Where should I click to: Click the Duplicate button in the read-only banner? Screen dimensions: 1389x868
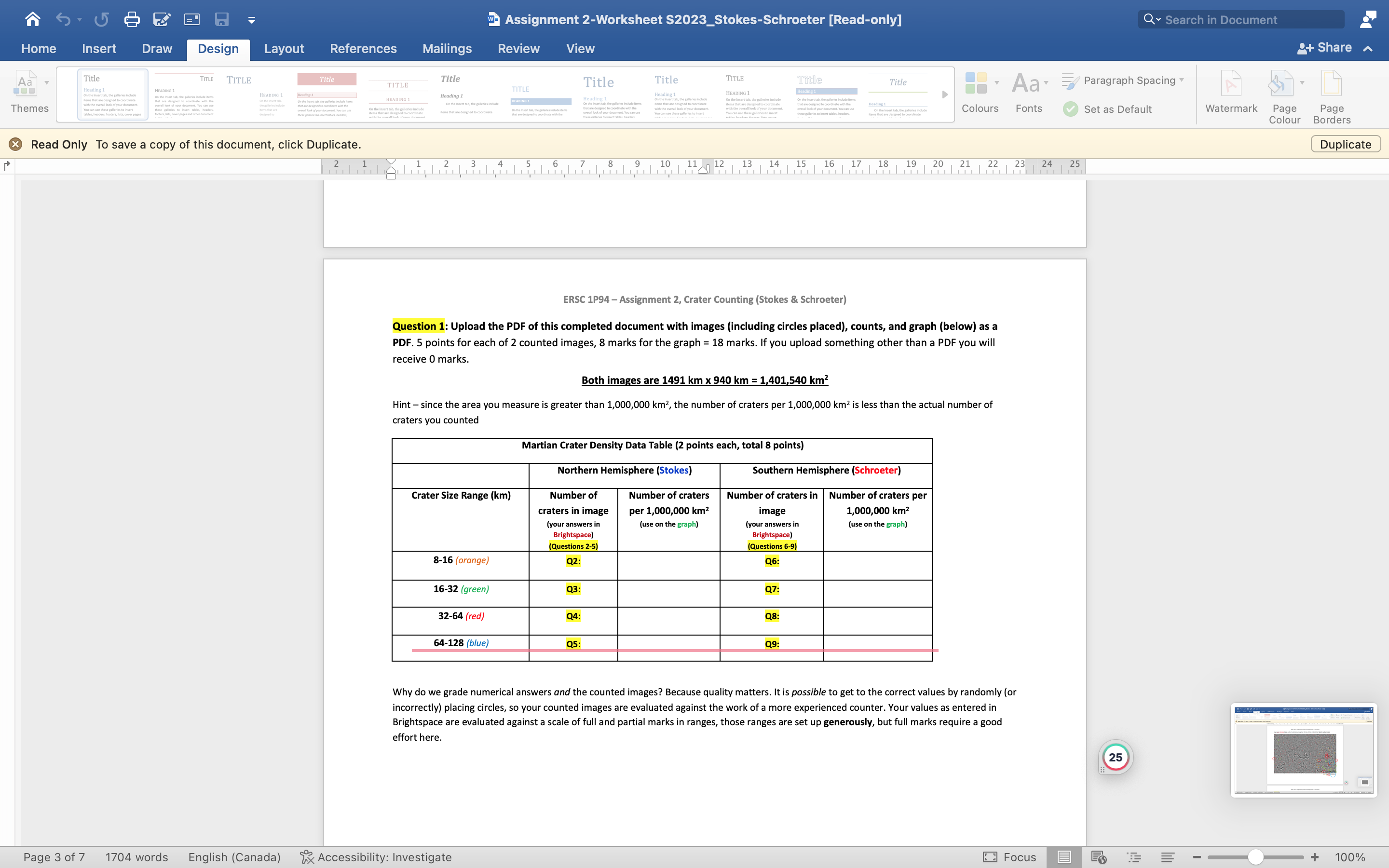(x=1345, y=144)
